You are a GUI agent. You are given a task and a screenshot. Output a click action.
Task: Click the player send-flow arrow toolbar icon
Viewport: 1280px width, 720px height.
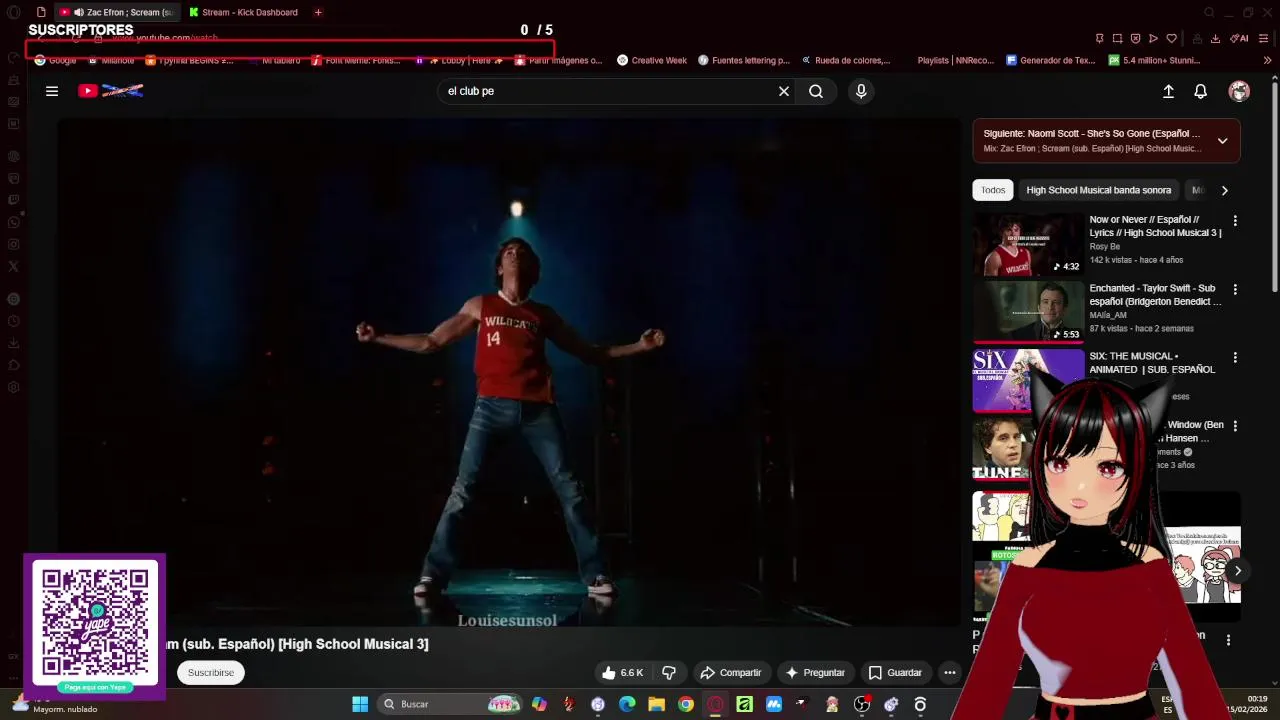click(x=1153, y=39)
